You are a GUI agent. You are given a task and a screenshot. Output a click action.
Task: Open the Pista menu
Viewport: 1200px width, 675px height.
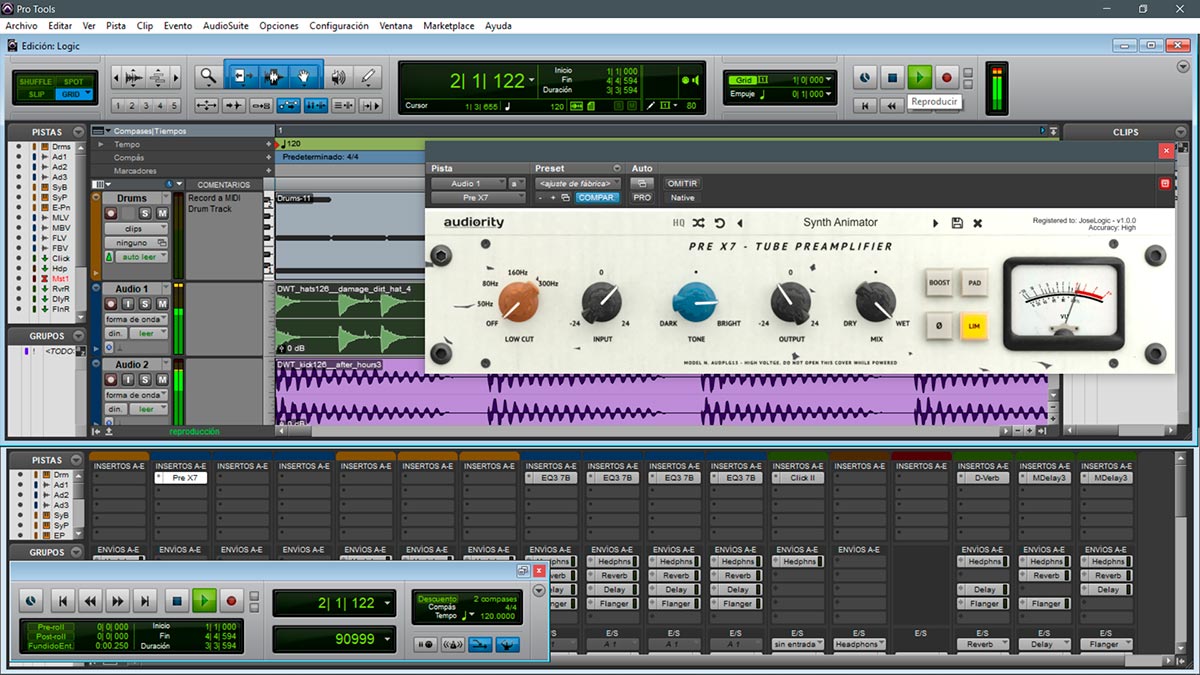[116, 25]
